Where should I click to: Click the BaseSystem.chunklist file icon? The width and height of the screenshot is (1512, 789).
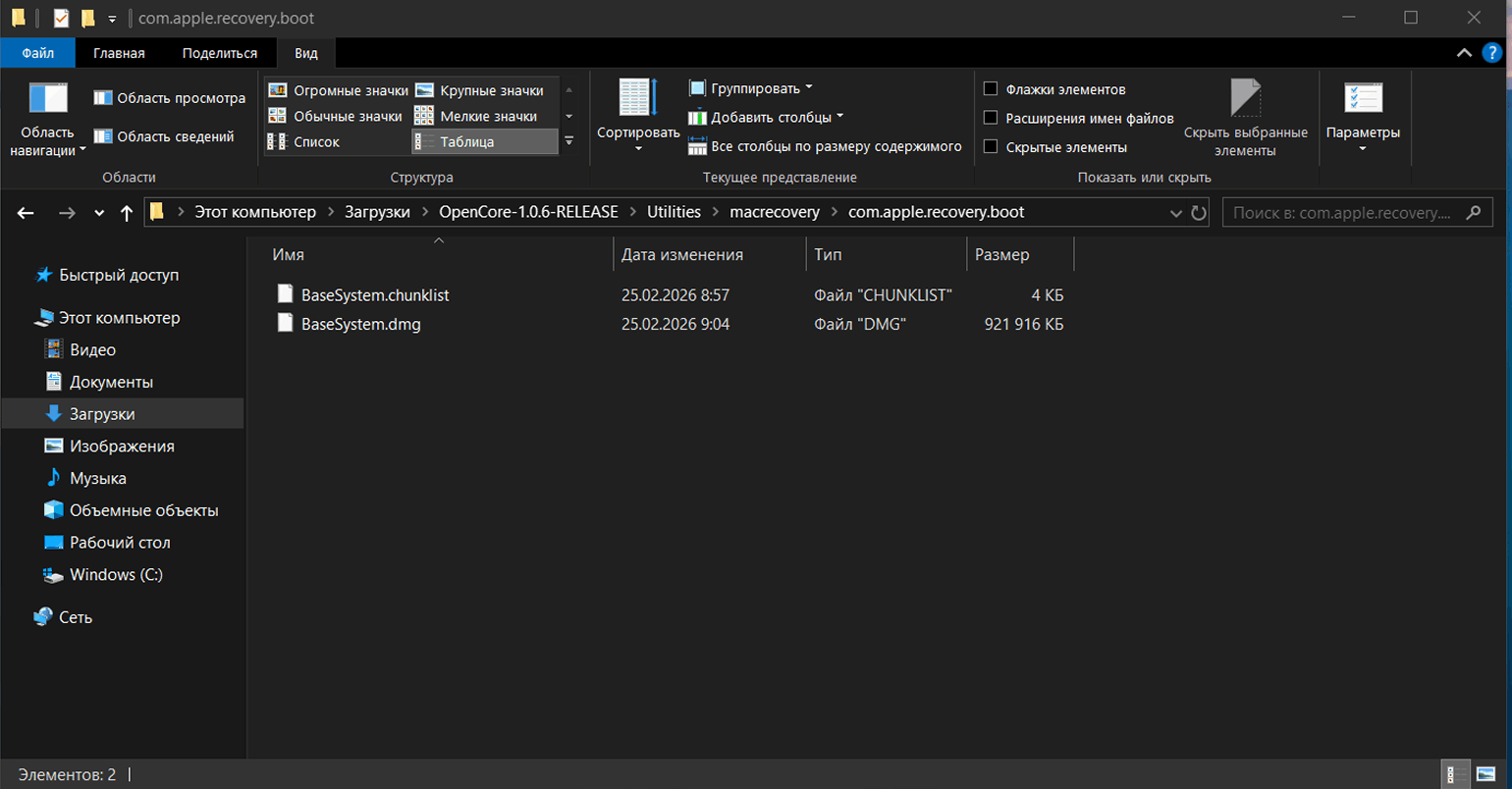point(285,293)
